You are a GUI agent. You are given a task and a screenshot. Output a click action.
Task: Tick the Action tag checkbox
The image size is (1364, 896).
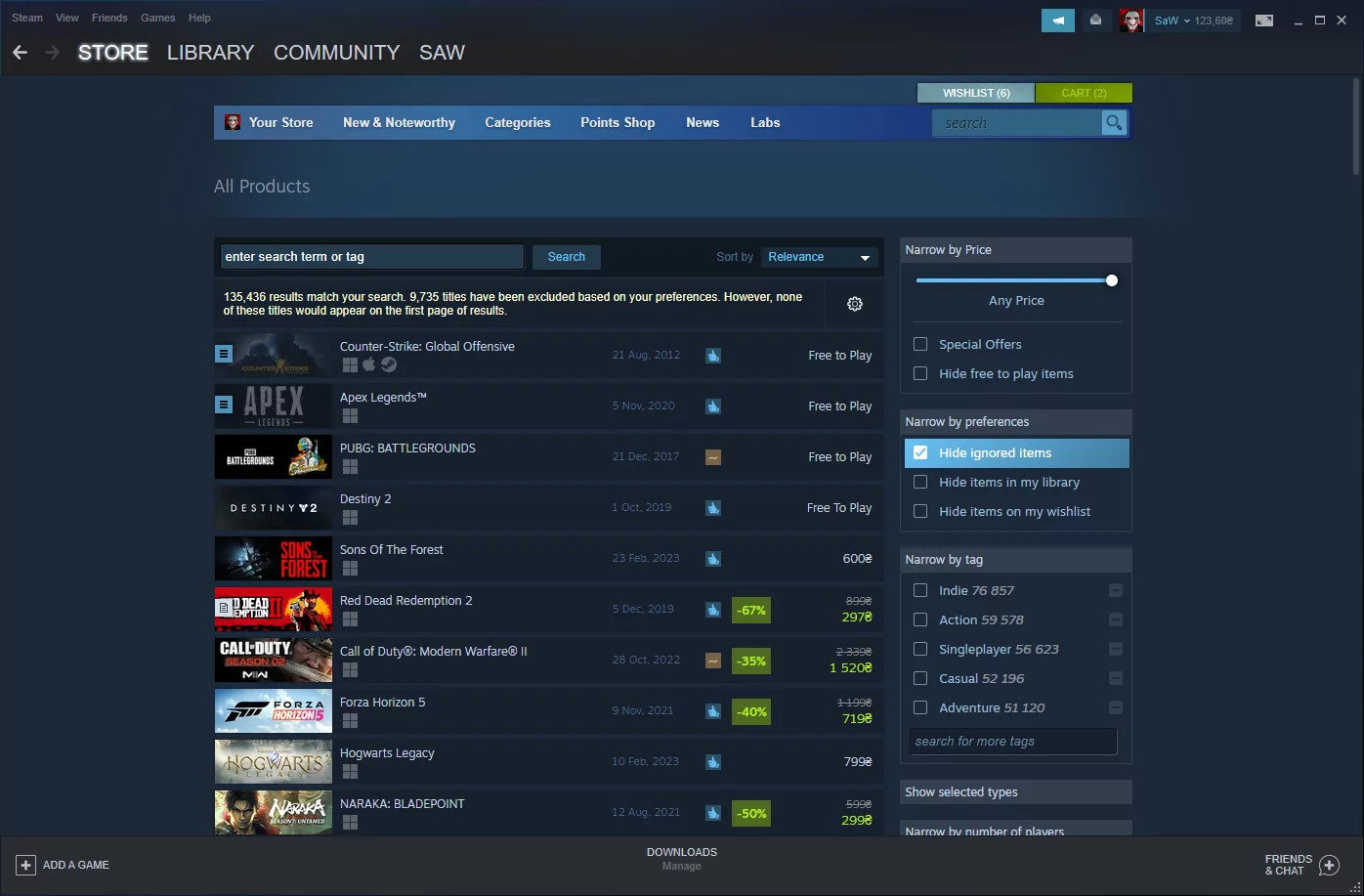click(x=920, y=619)
